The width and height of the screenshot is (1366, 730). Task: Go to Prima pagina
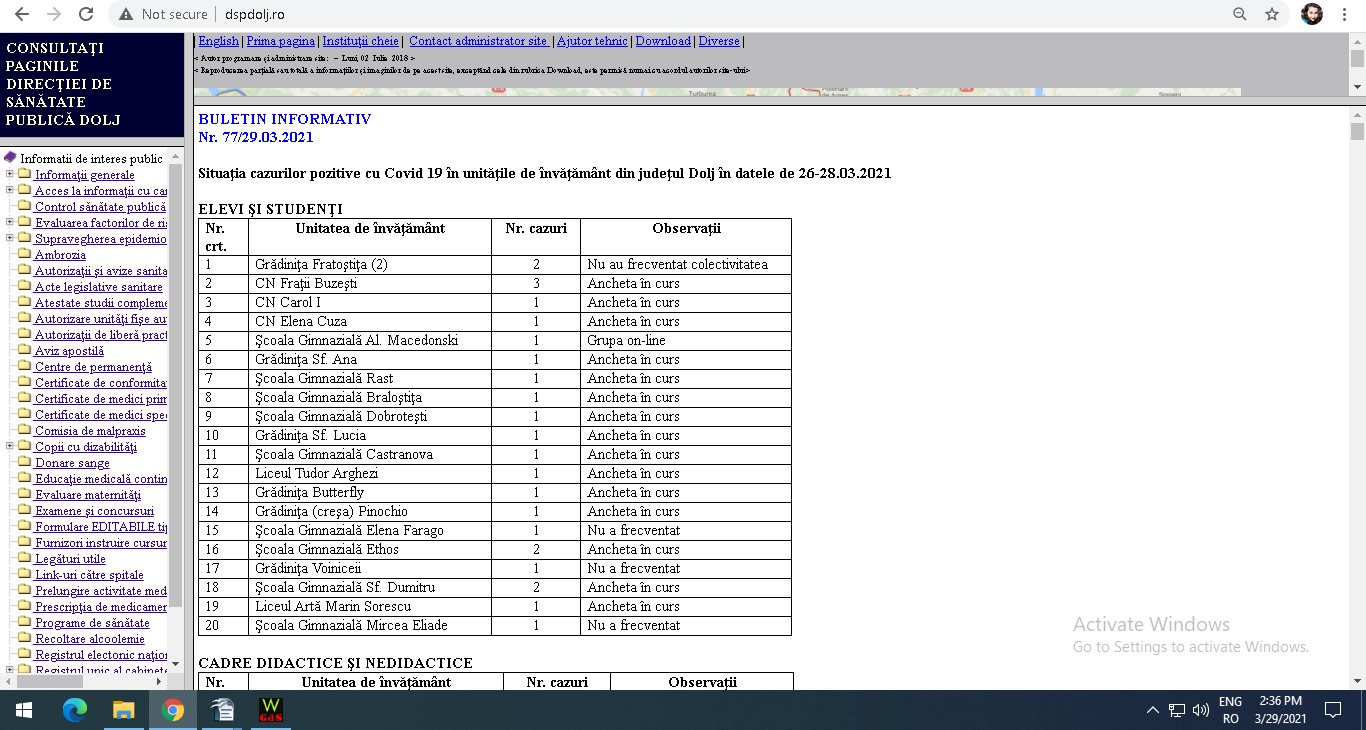[280, 41]
